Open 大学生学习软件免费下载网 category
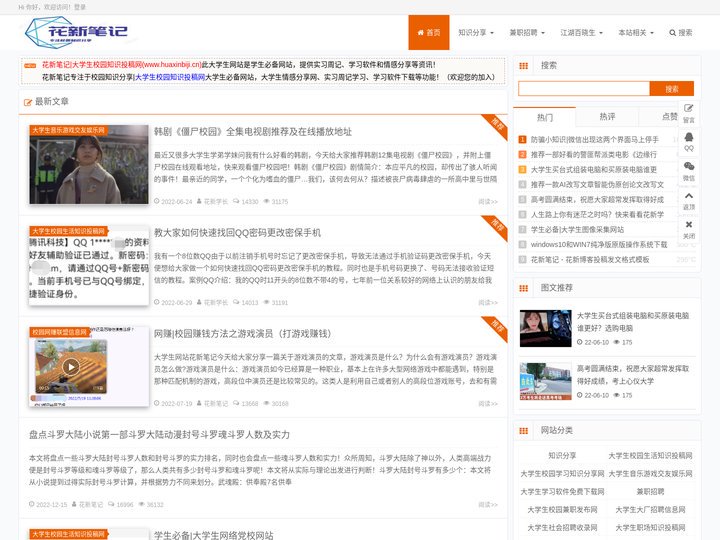Screen dimensions: 720x540 (x=562, y=491)
